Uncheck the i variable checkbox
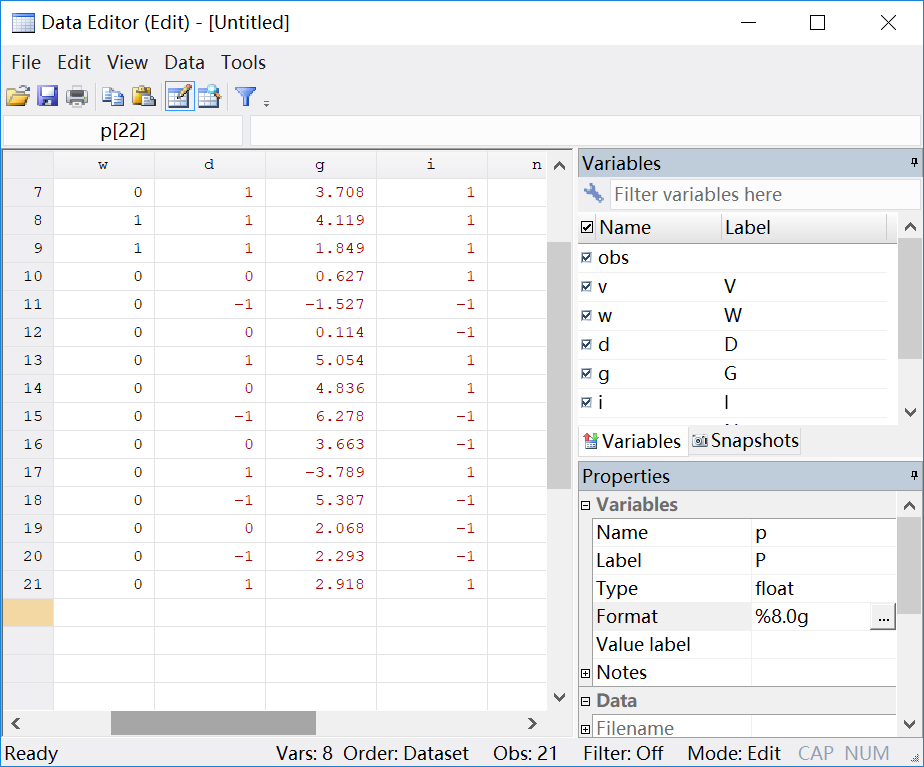 (586, 402)
